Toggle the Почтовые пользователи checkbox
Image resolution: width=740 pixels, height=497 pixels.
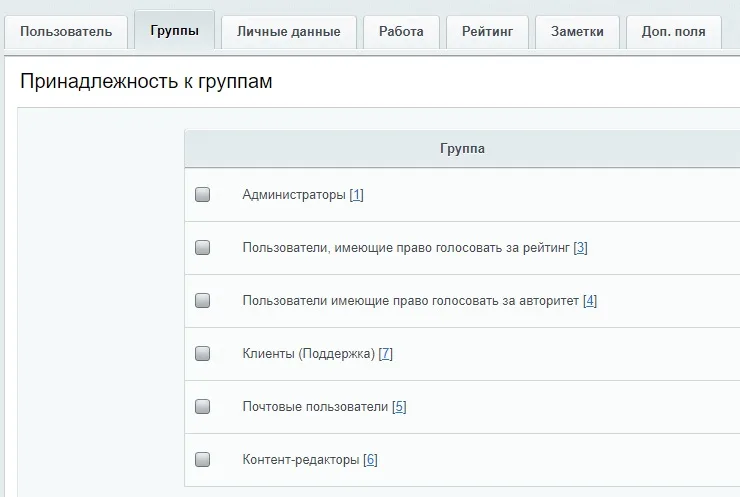202,406
